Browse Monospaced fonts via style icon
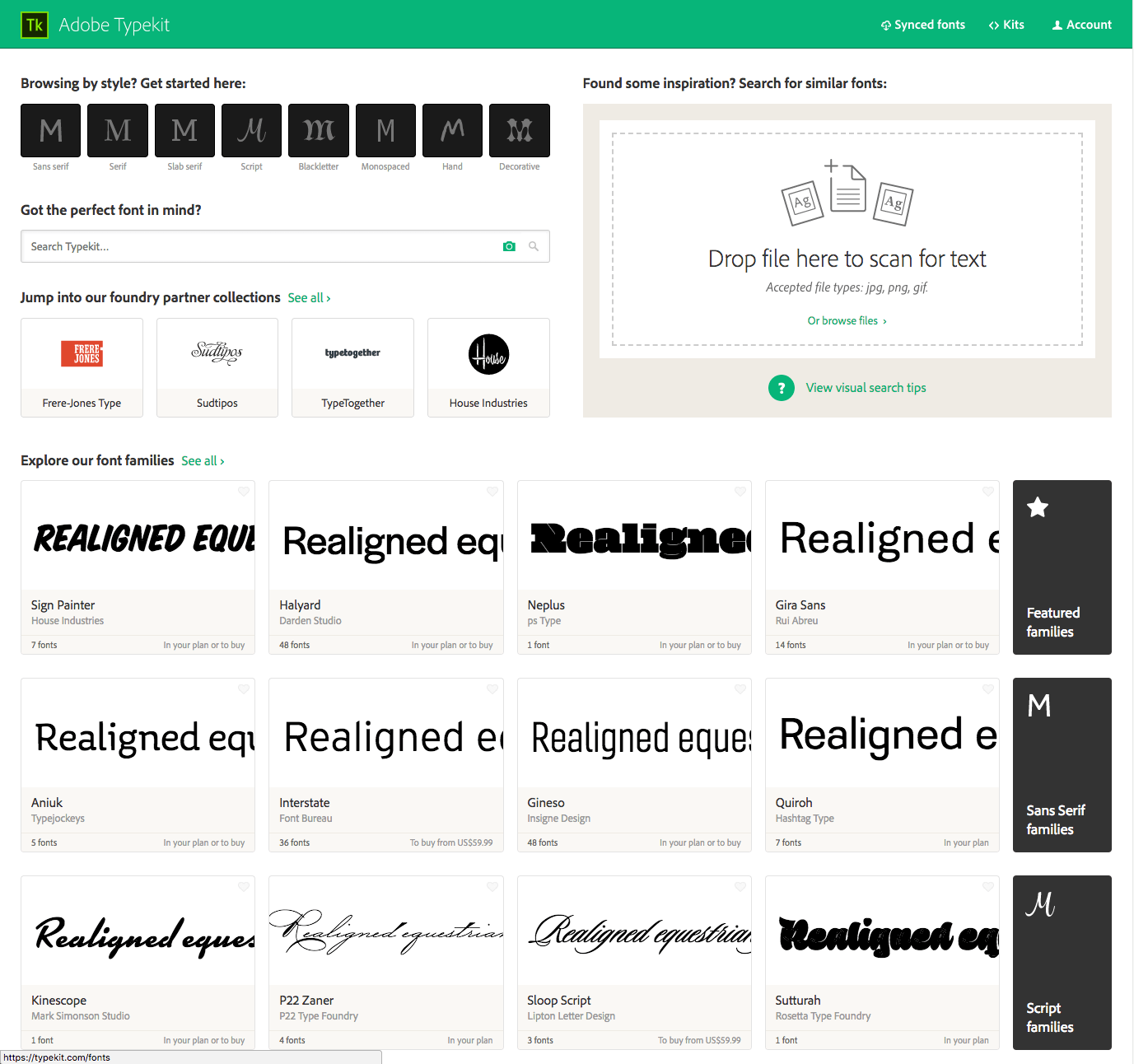Viewport: 1134px width, 1064px height. [385, 130]
